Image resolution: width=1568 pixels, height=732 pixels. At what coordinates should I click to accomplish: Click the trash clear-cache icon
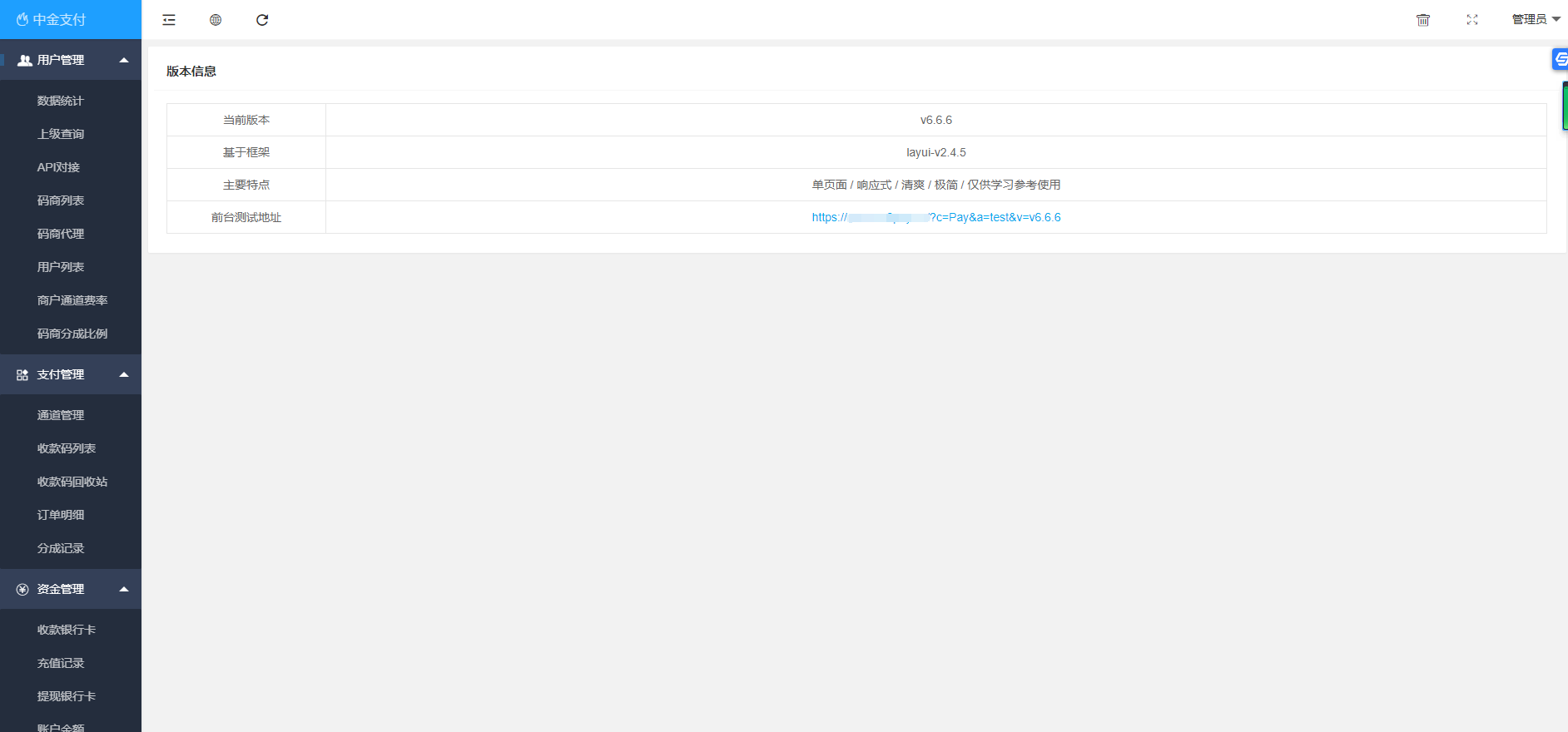1423,20
